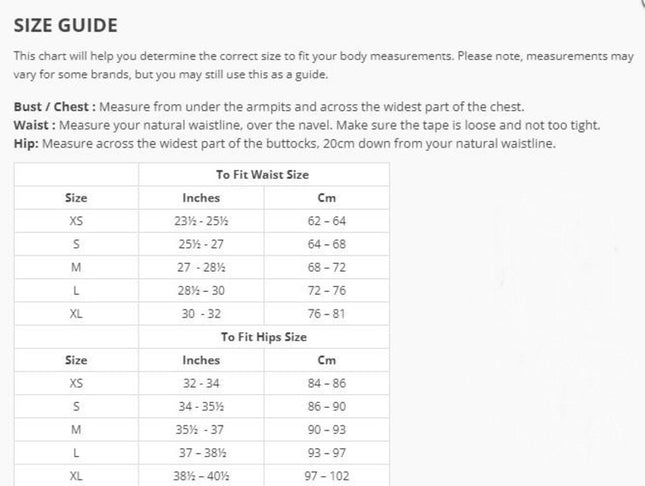
Task: Select the waist table Inches column header
Action: (201, 198)
